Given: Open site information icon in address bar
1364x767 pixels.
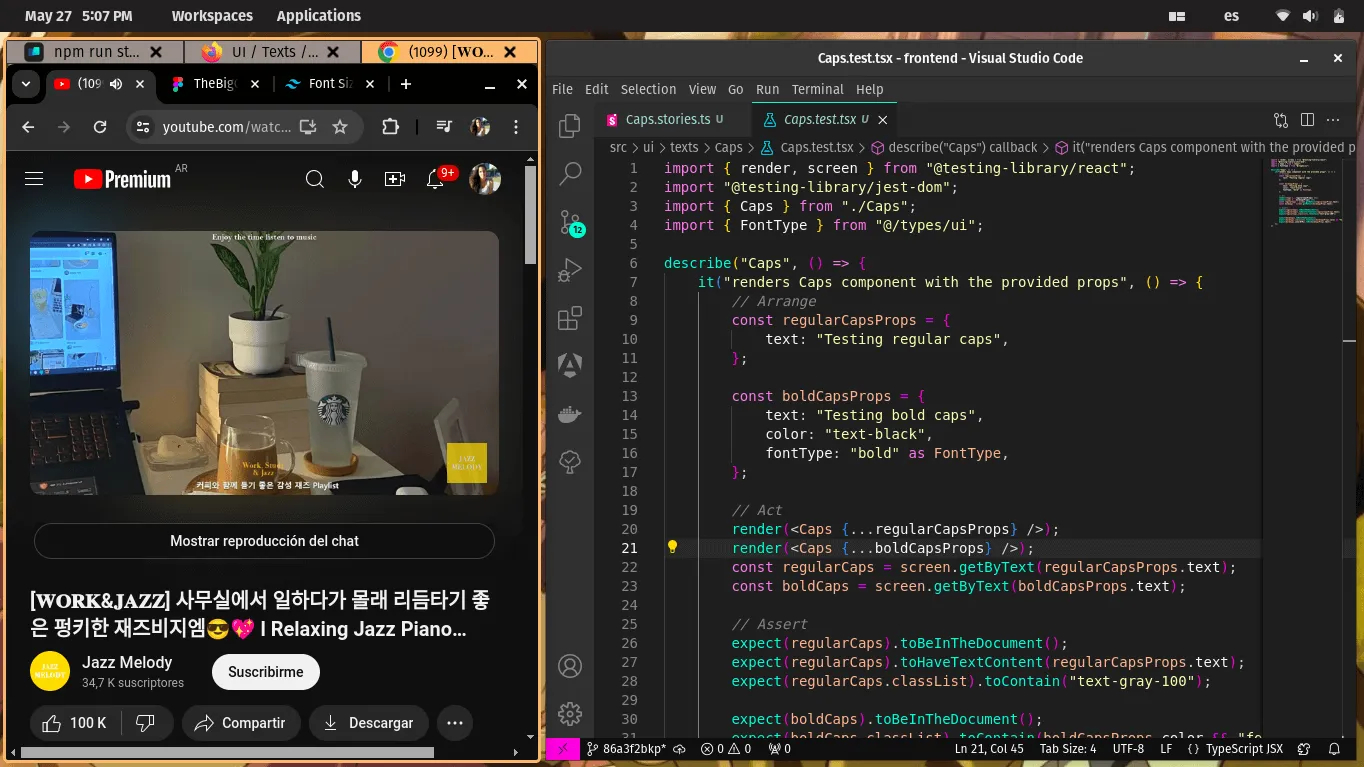Looking at the screenshot, I should click(x=143, y=127).
